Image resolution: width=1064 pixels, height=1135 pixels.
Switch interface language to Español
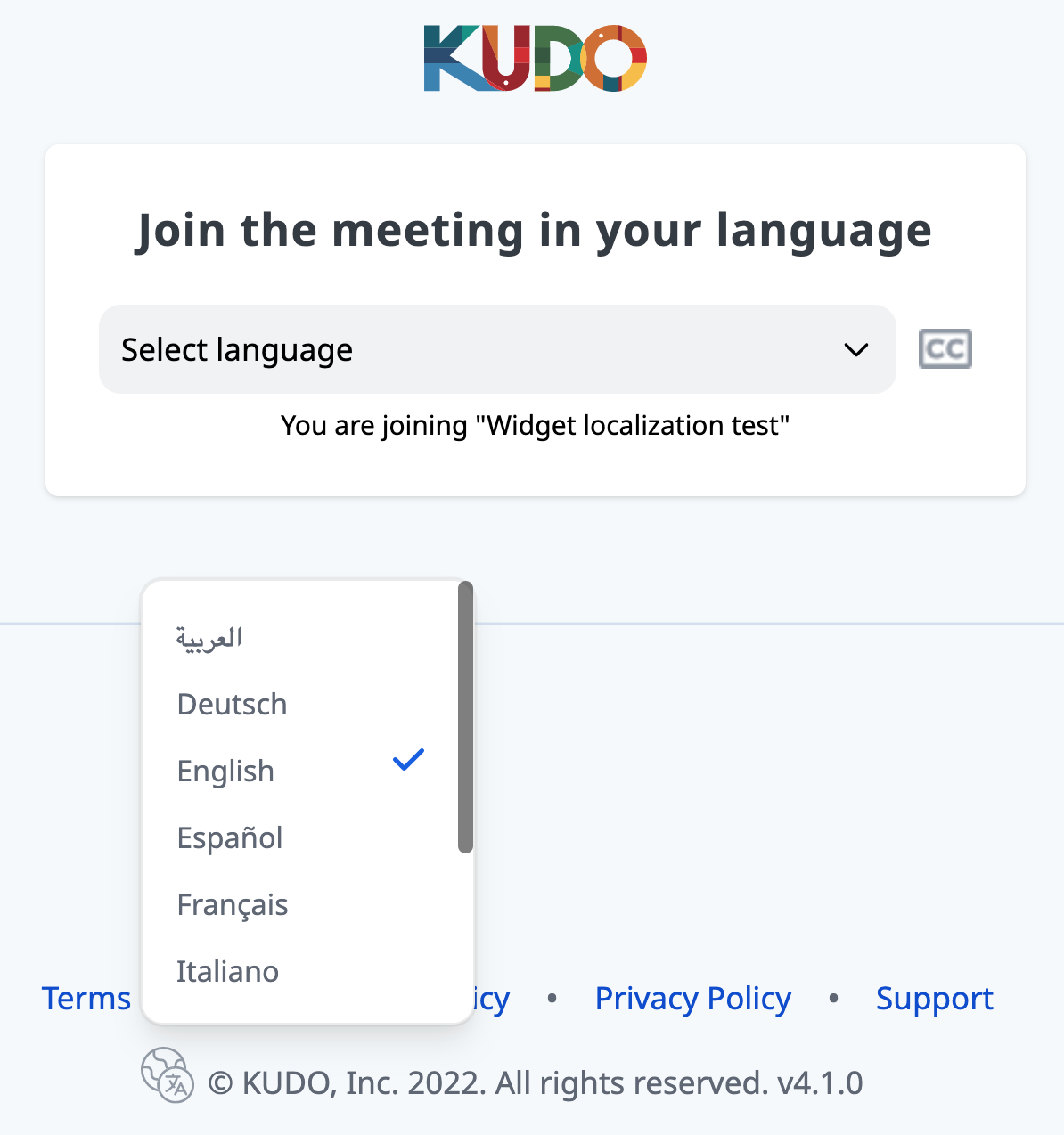click(x=230, y=838)
